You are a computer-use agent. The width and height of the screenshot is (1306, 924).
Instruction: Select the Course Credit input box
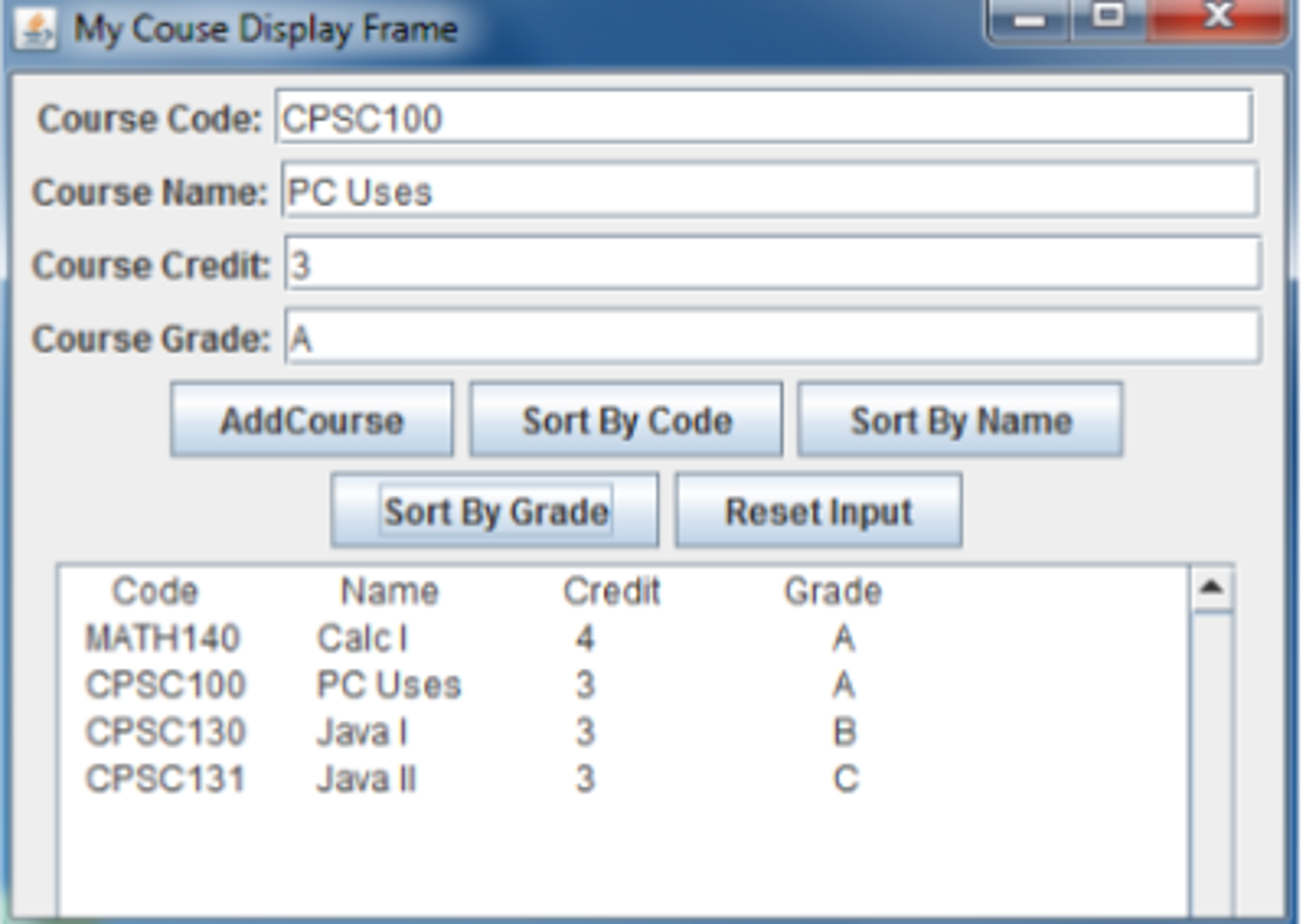point(772,264)
